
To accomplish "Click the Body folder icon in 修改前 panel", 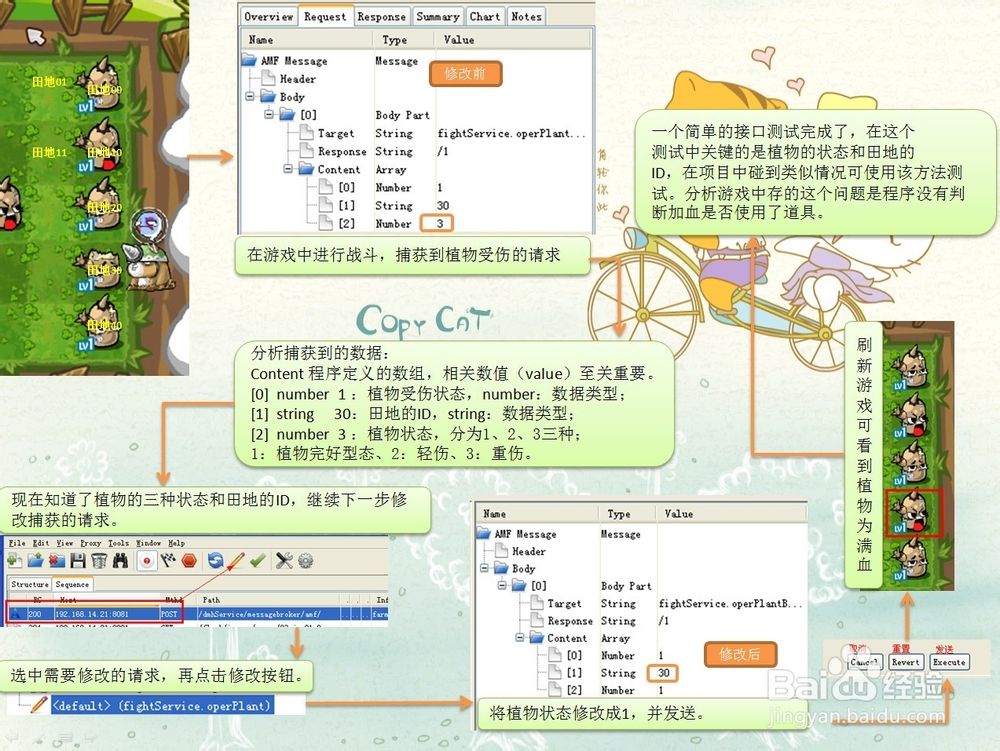I will [x=268, y=97].
